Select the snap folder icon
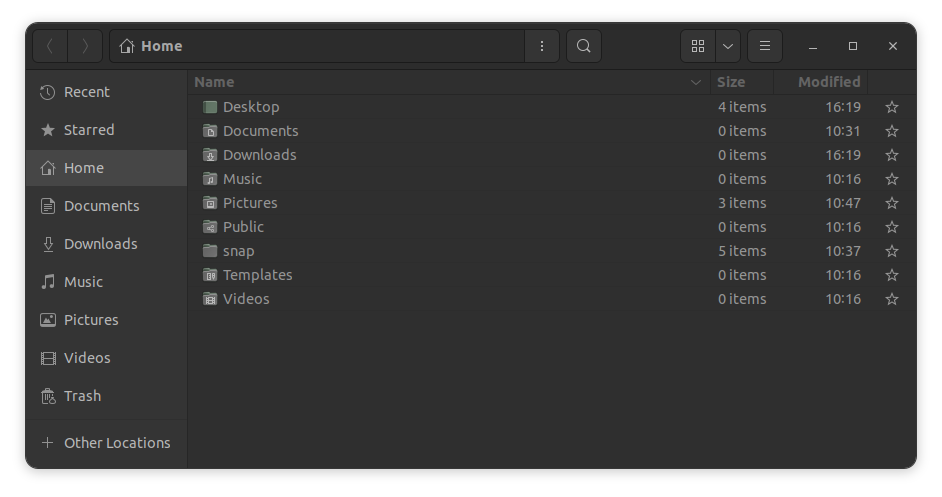This screenshot has height=497, width=942. (210, 251)
